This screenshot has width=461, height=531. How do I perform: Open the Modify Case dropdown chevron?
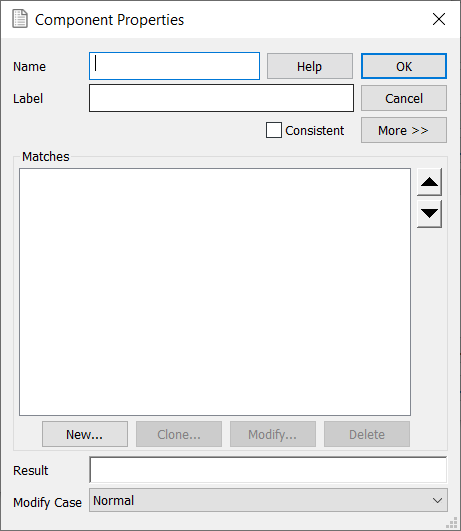pyautogui.click(x=437, y=500)
